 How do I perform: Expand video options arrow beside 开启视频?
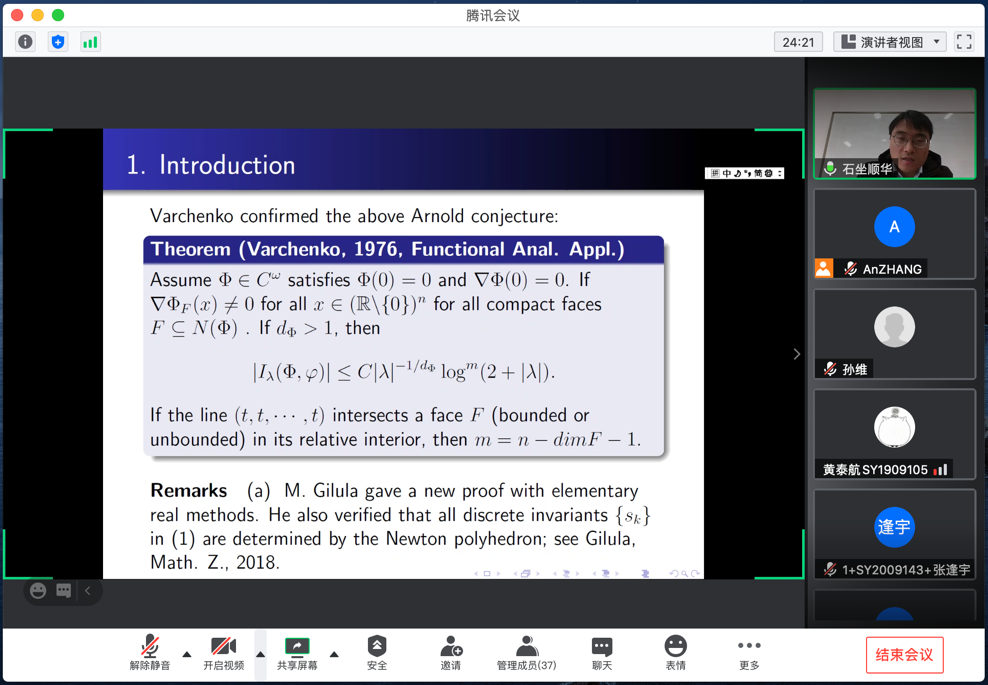260,655
